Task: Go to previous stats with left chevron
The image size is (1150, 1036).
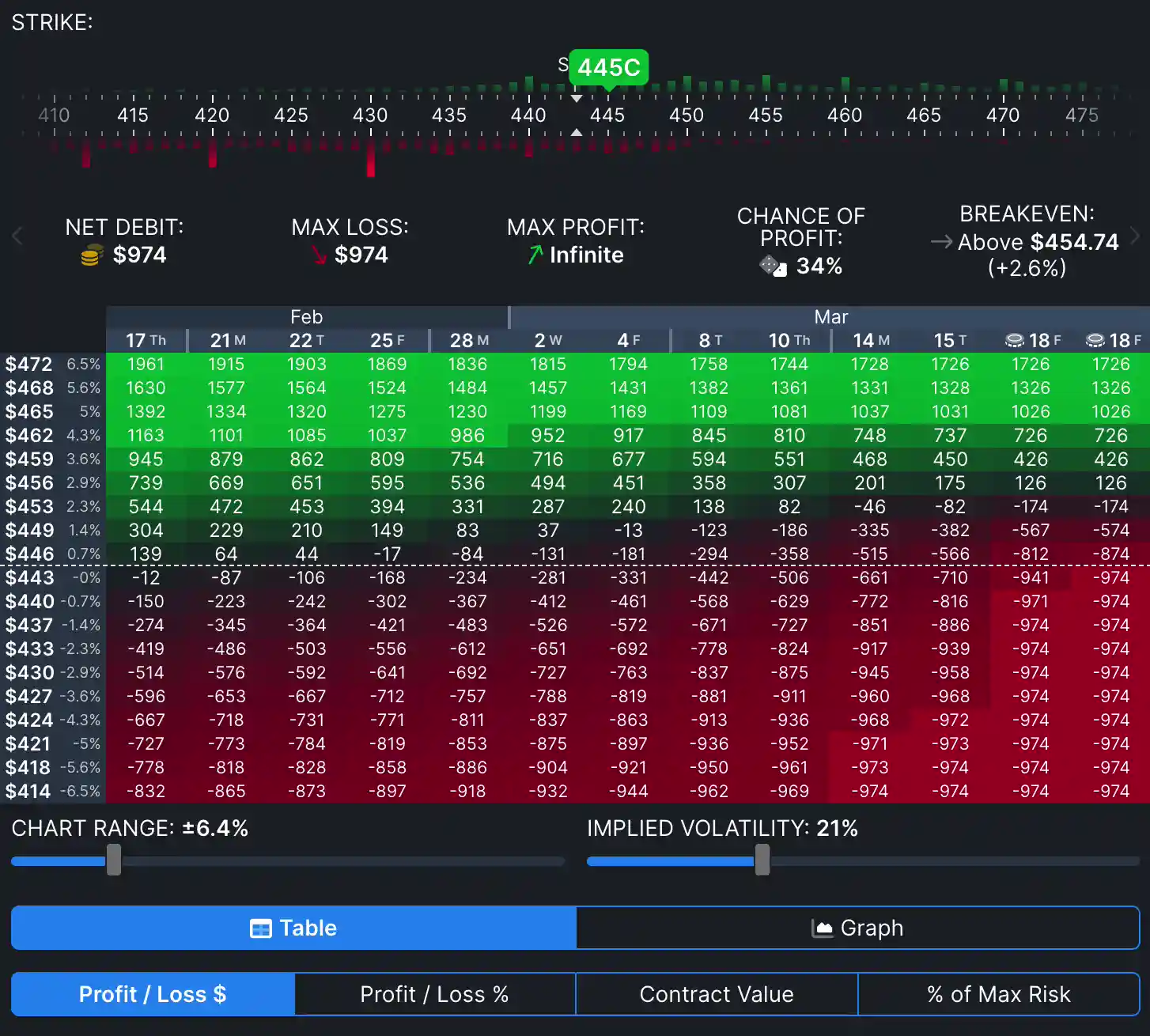Action: 17,236
